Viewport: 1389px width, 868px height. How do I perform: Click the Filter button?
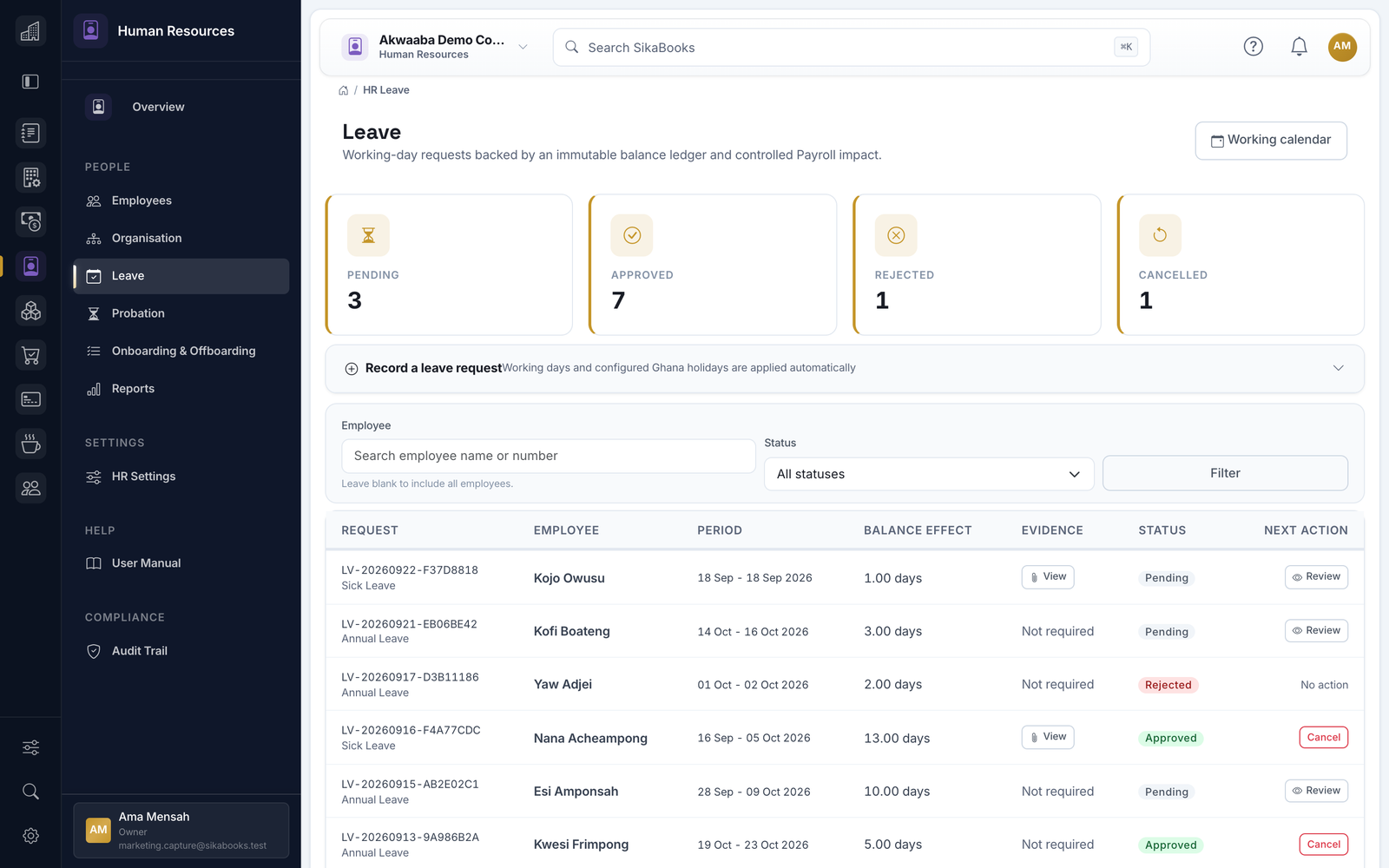1225,473
